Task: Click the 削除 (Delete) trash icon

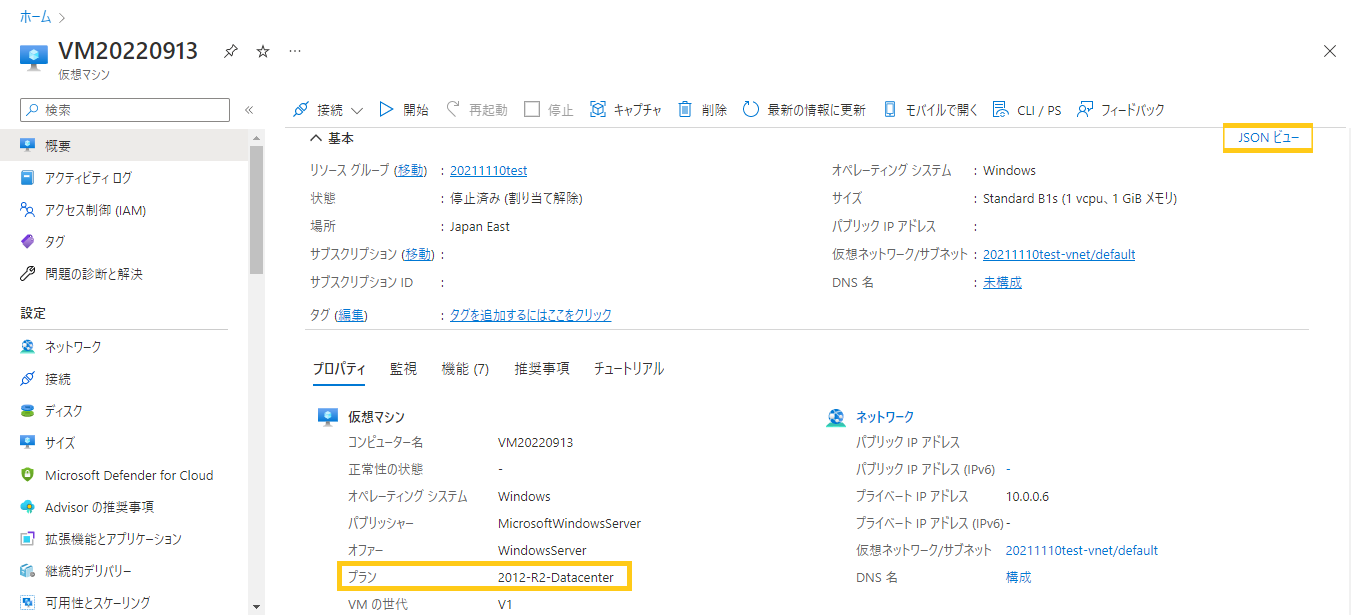Action: (703, 109)
